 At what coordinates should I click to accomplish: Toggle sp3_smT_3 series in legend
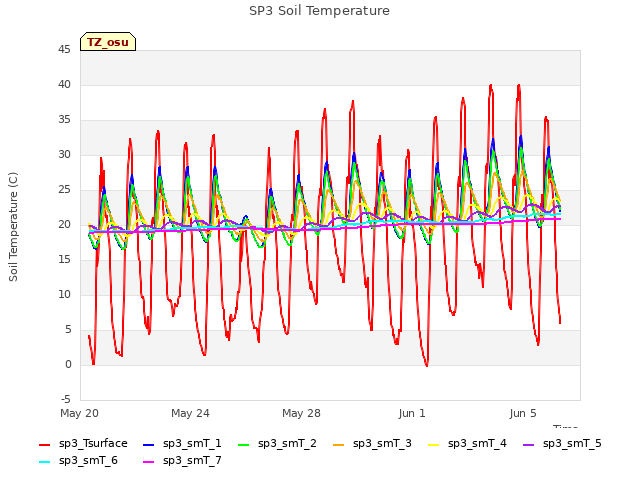(x=372, y=444)
